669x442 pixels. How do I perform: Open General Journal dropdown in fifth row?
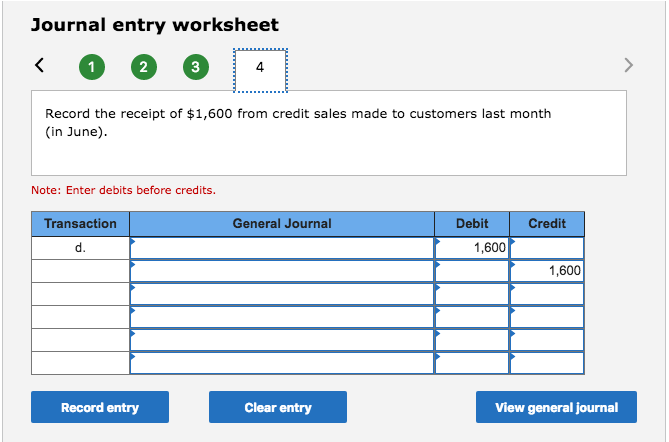282,340
